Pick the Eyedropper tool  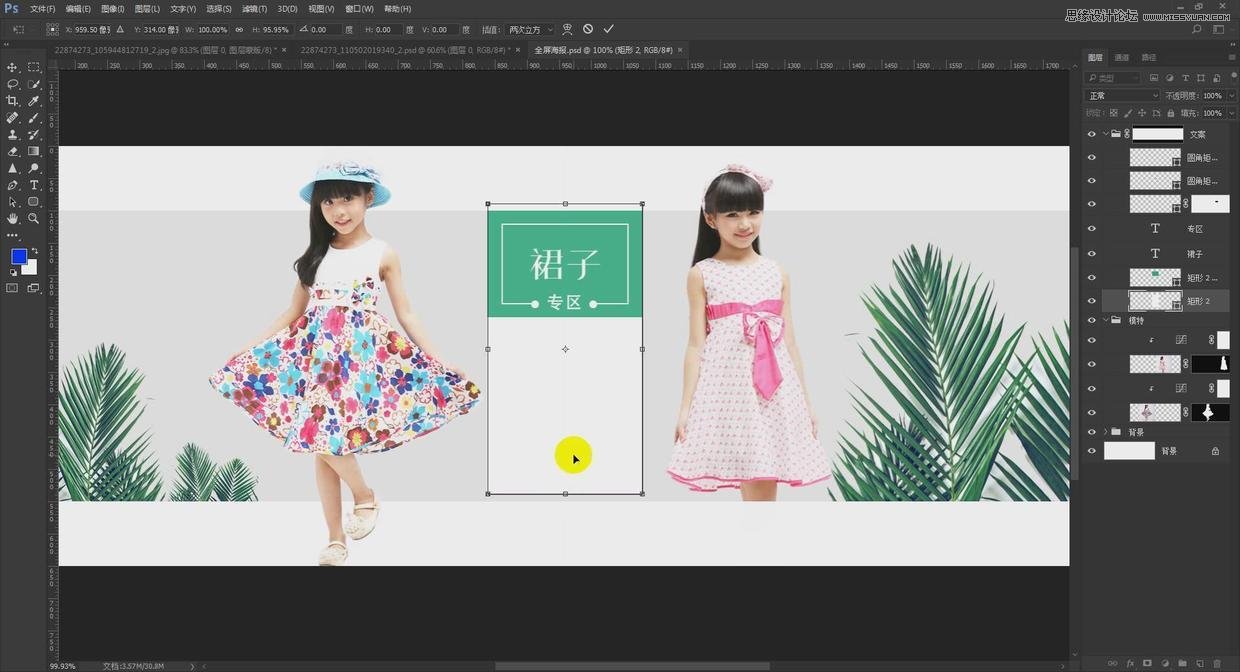click(34, 101)
